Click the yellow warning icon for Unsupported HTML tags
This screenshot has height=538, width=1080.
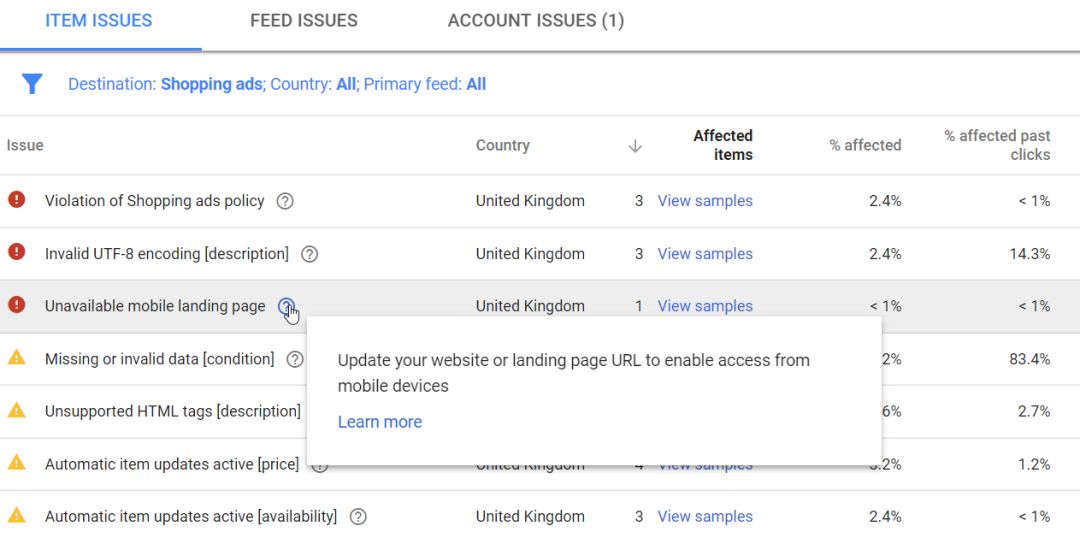17,411
